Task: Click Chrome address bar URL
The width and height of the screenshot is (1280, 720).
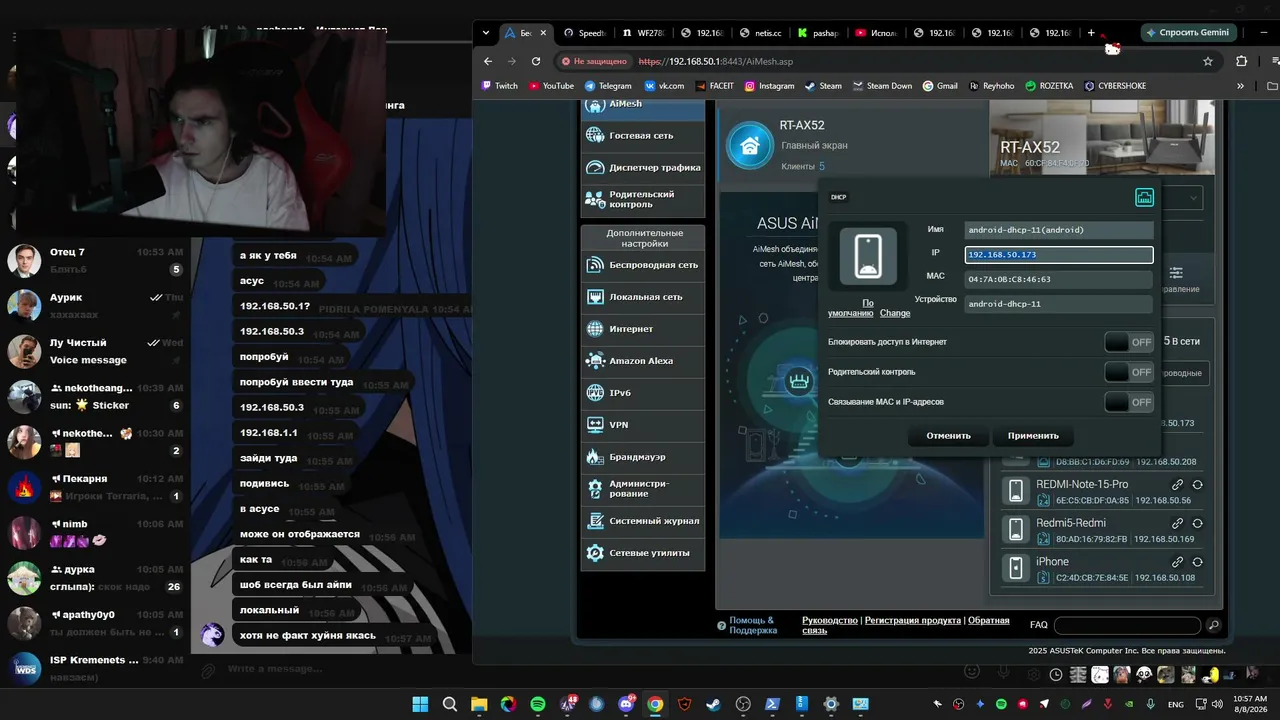Action: (x=715, y=61)
